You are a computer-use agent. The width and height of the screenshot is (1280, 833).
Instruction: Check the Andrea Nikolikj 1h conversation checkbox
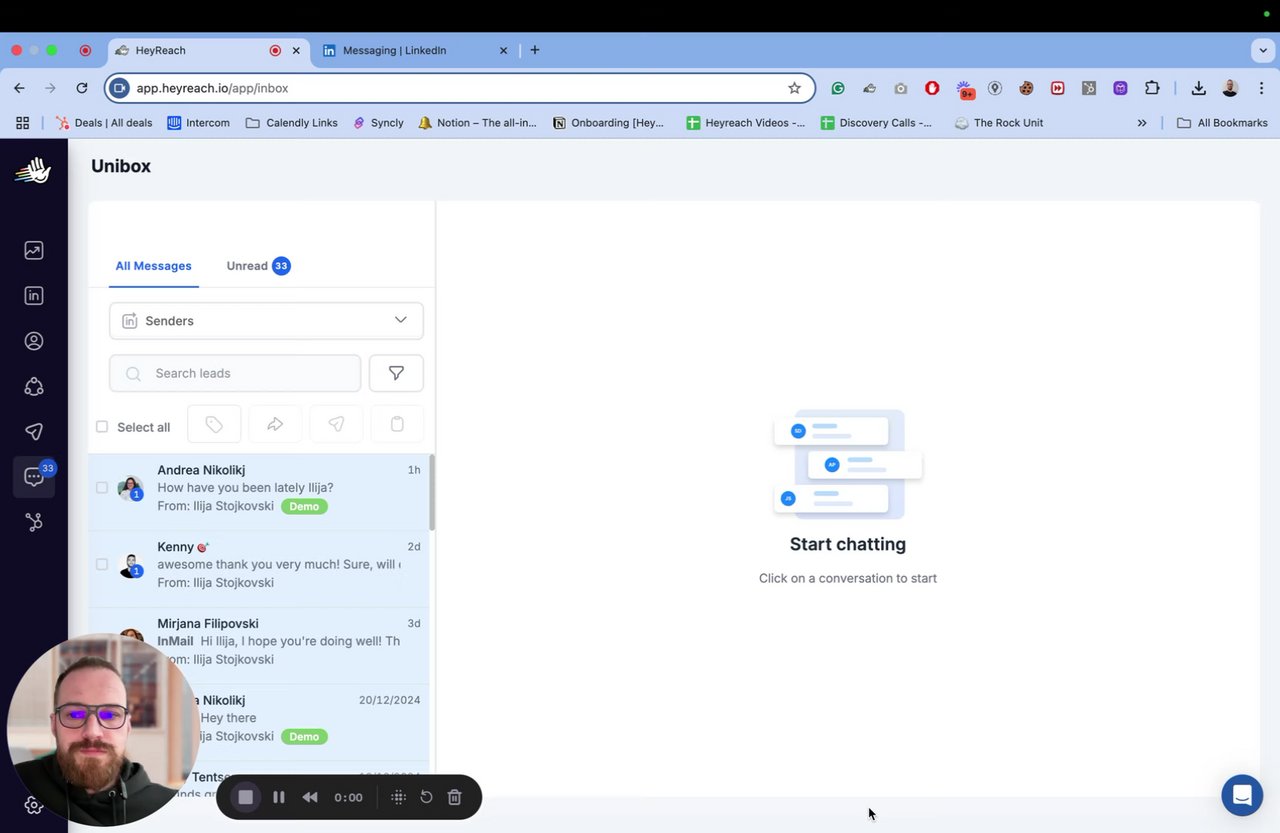[102, 488]
